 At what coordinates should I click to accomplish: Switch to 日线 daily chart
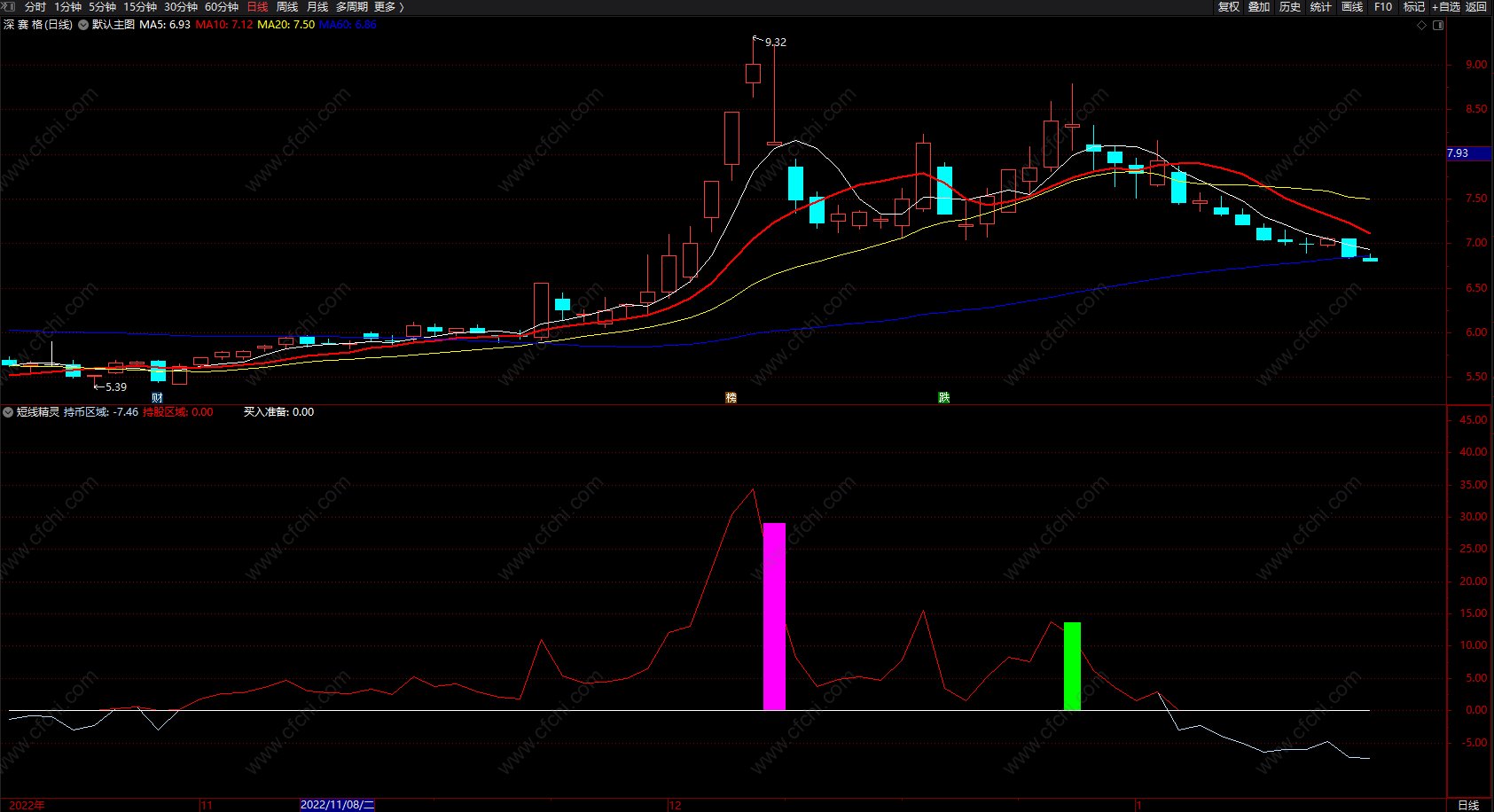(x=257, y=7)
